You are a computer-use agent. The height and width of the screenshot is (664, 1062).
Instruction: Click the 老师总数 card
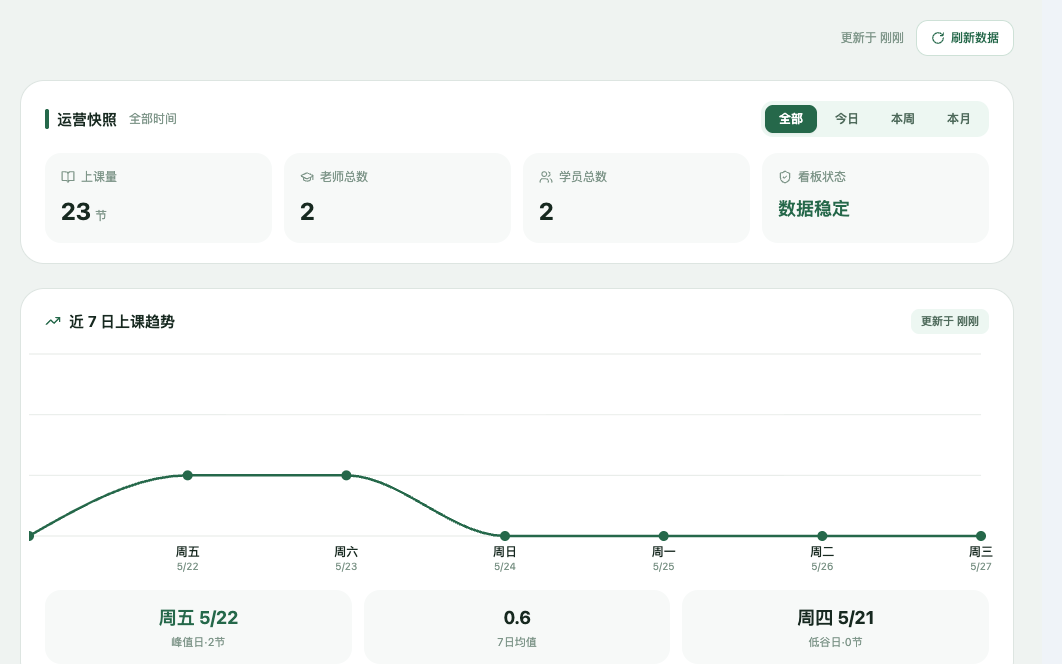398,198
